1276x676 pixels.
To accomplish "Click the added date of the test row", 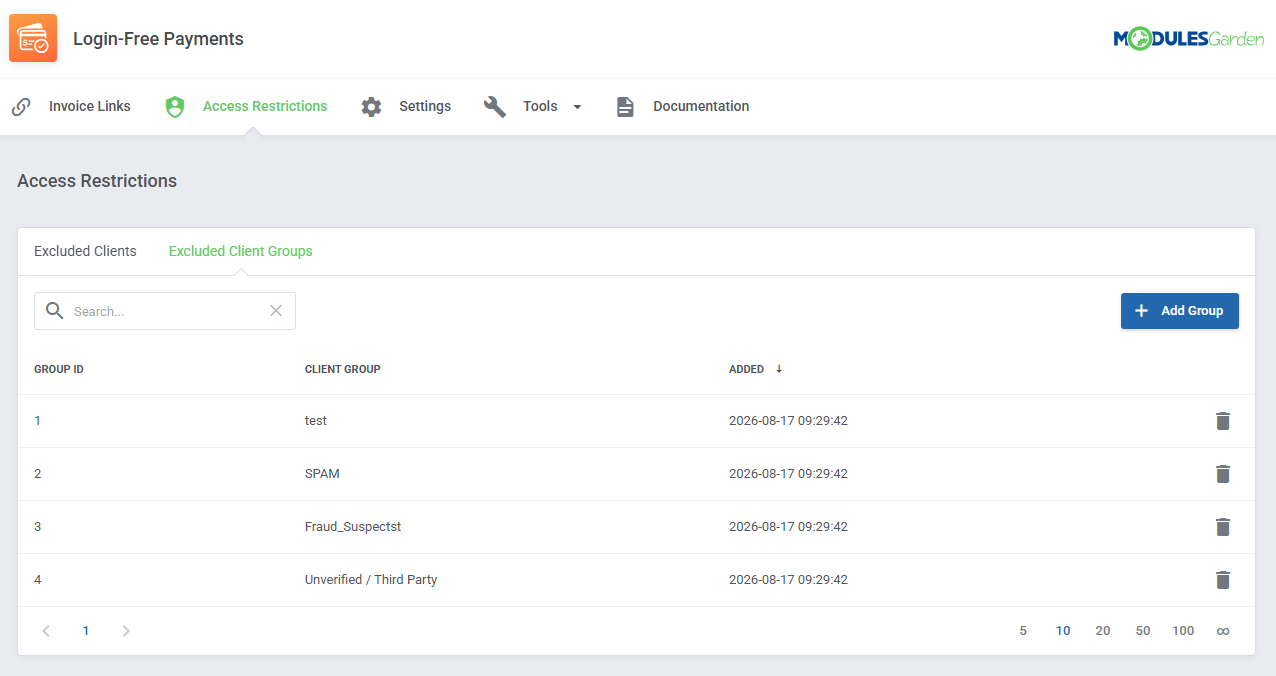I will (x=788, y=421).
